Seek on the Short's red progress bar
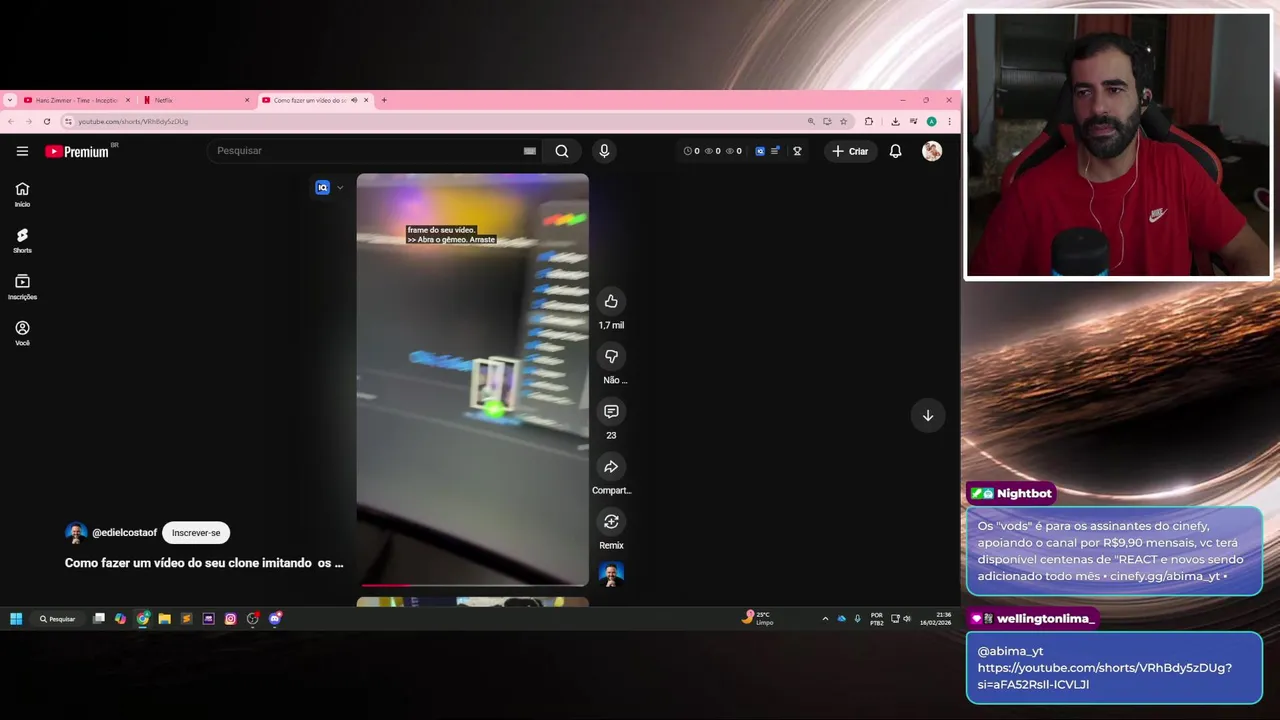This screenshot has height=720, width=1280. coord(473,585)
